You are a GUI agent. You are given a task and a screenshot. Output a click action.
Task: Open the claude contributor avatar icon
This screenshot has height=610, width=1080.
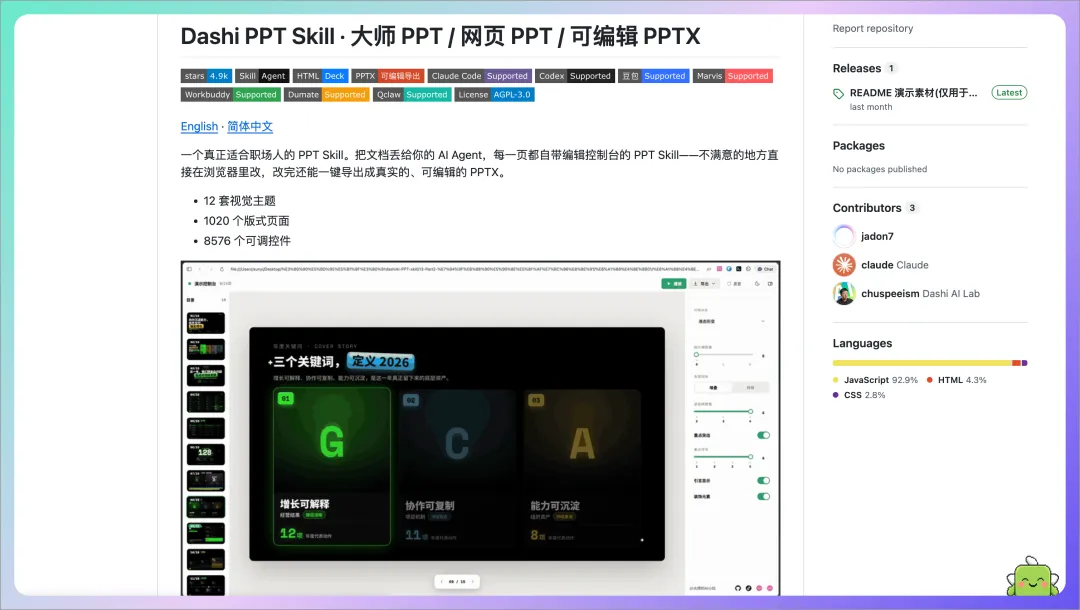844,264
